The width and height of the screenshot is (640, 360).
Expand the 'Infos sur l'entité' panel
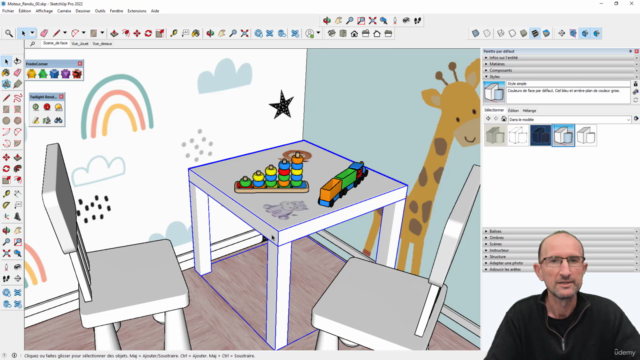(x=560, y=58)
